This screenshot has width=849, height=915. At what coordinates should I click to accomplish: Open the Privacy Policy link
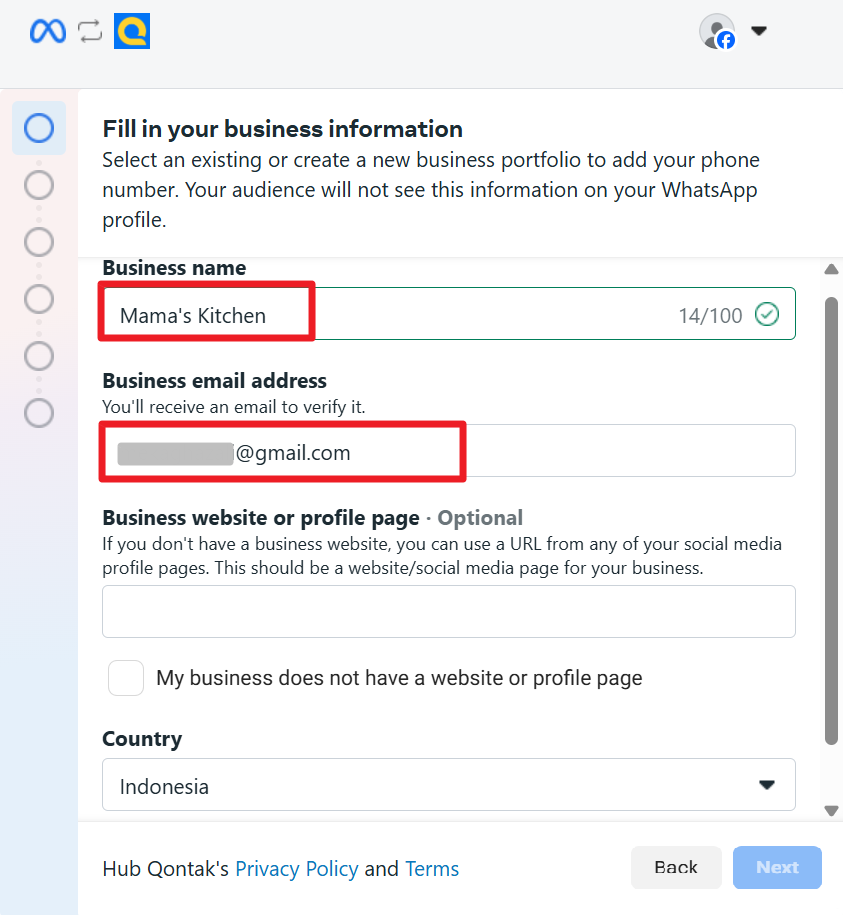pos(296,869)
